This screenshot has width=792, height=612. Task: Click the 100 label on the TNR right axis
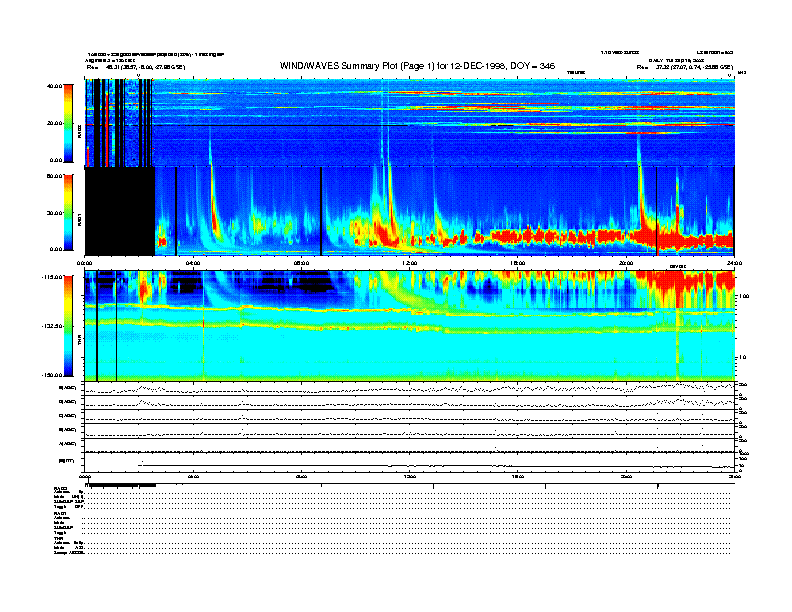tap(743, 296)
